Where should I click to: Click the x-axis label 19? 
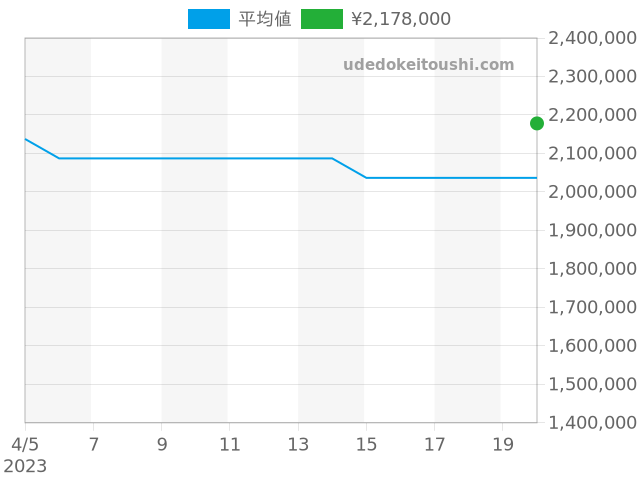point(503,444)
